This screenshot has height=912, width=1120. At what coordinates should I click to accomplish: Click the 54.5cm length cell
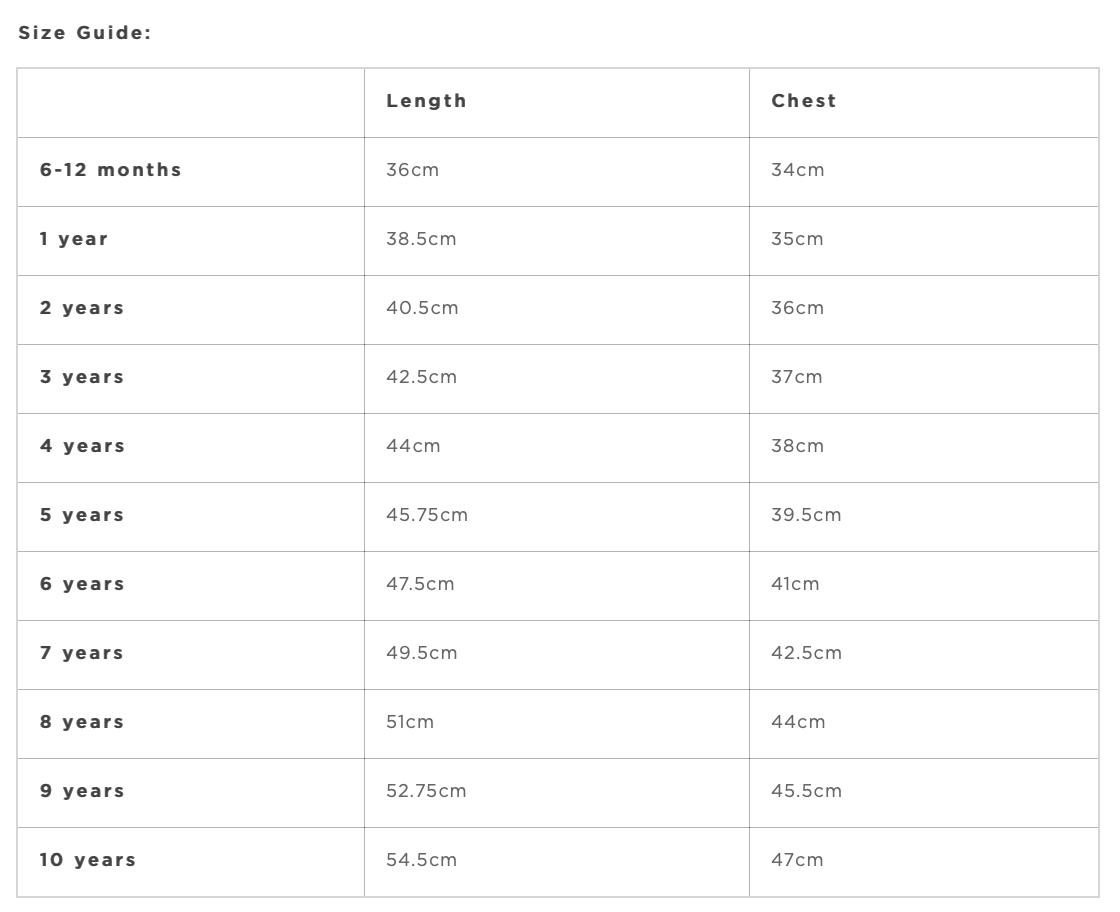click(x=421, y=860)
